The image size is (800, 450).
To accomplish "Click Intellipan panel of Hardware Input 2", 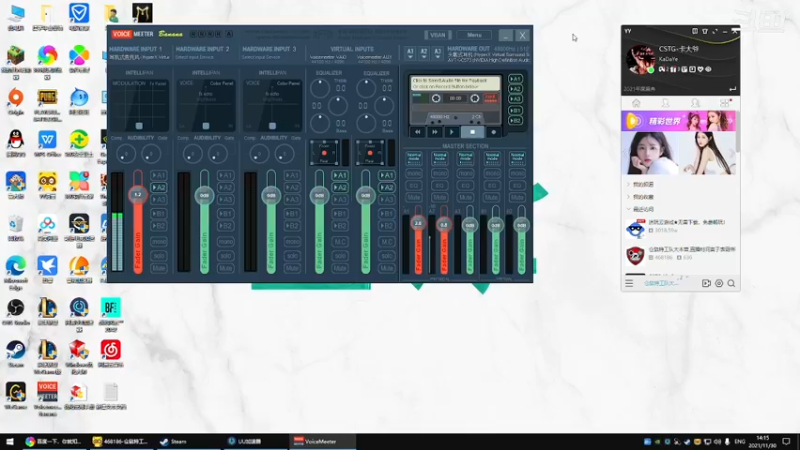I will pos(206,105).
